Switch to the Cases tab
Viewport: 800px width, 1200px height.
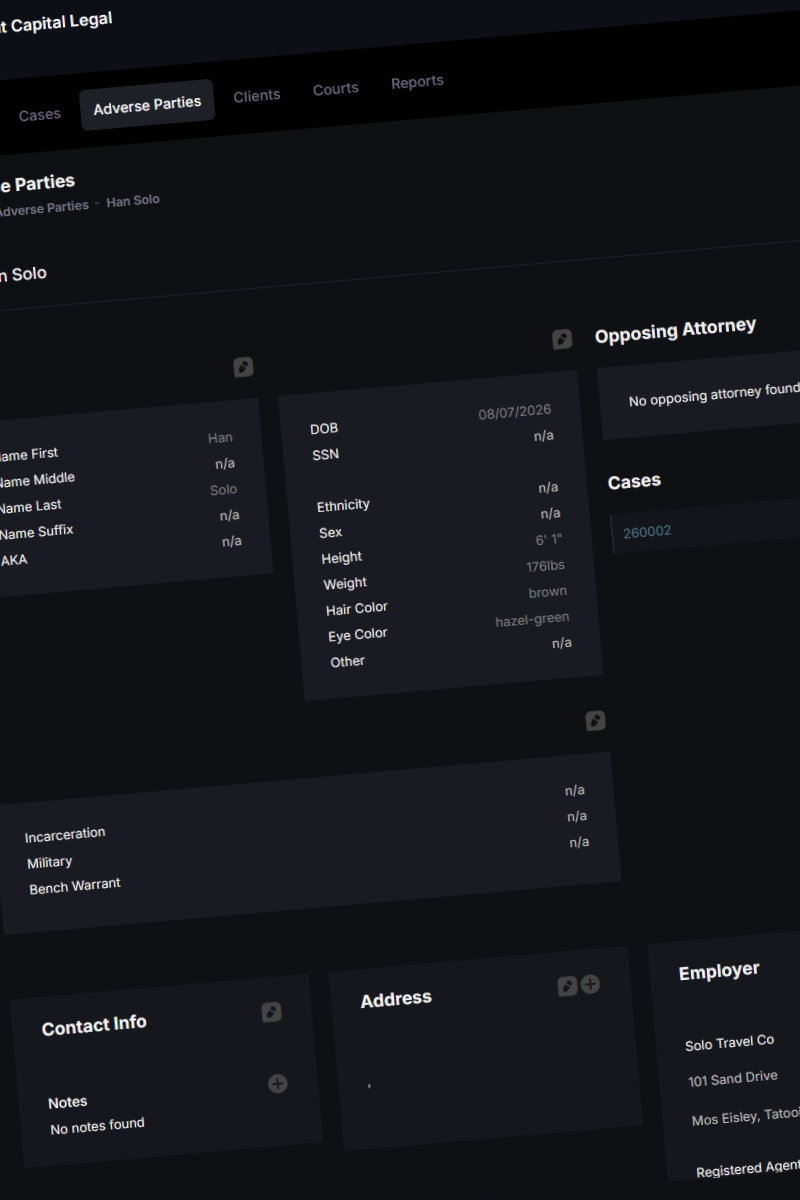coord(40,115)
